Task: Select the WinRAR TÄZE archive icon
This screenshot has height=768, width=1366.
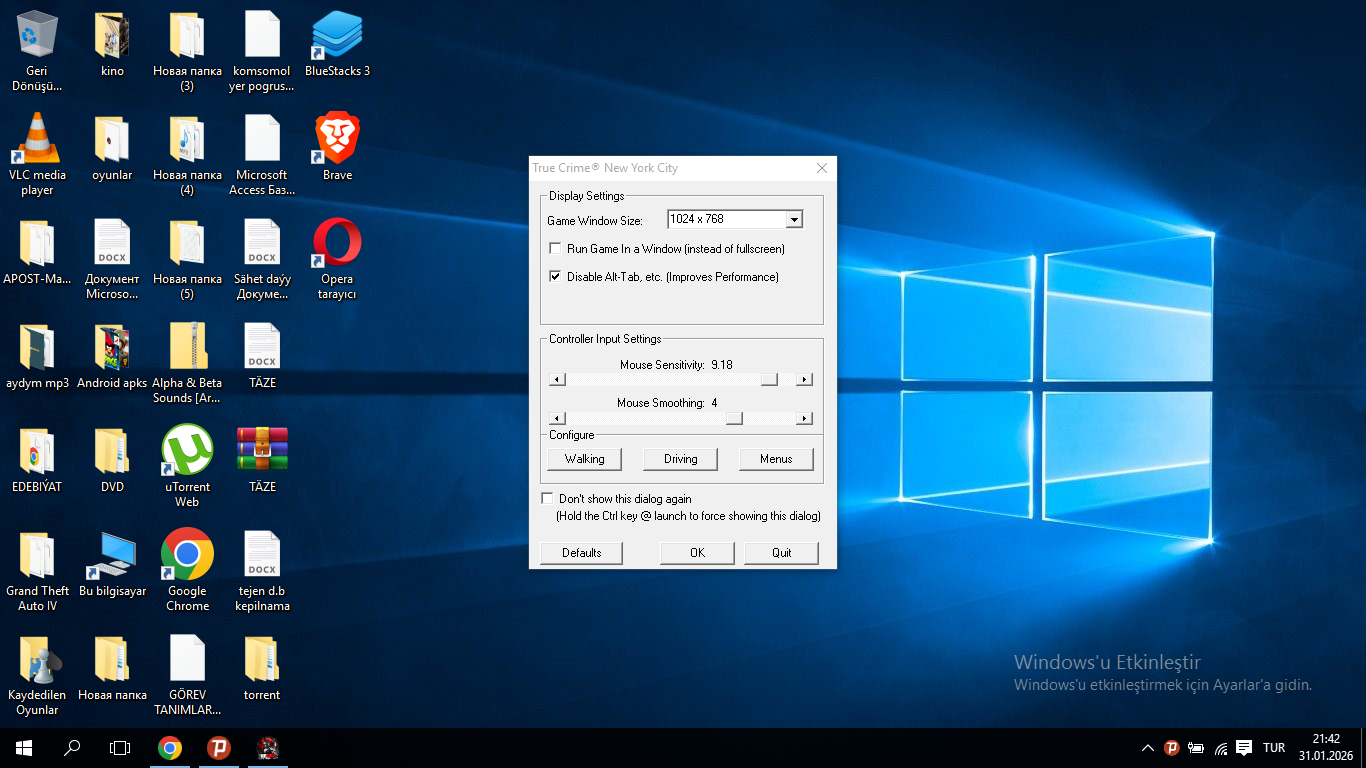Action: click(262, 461)
